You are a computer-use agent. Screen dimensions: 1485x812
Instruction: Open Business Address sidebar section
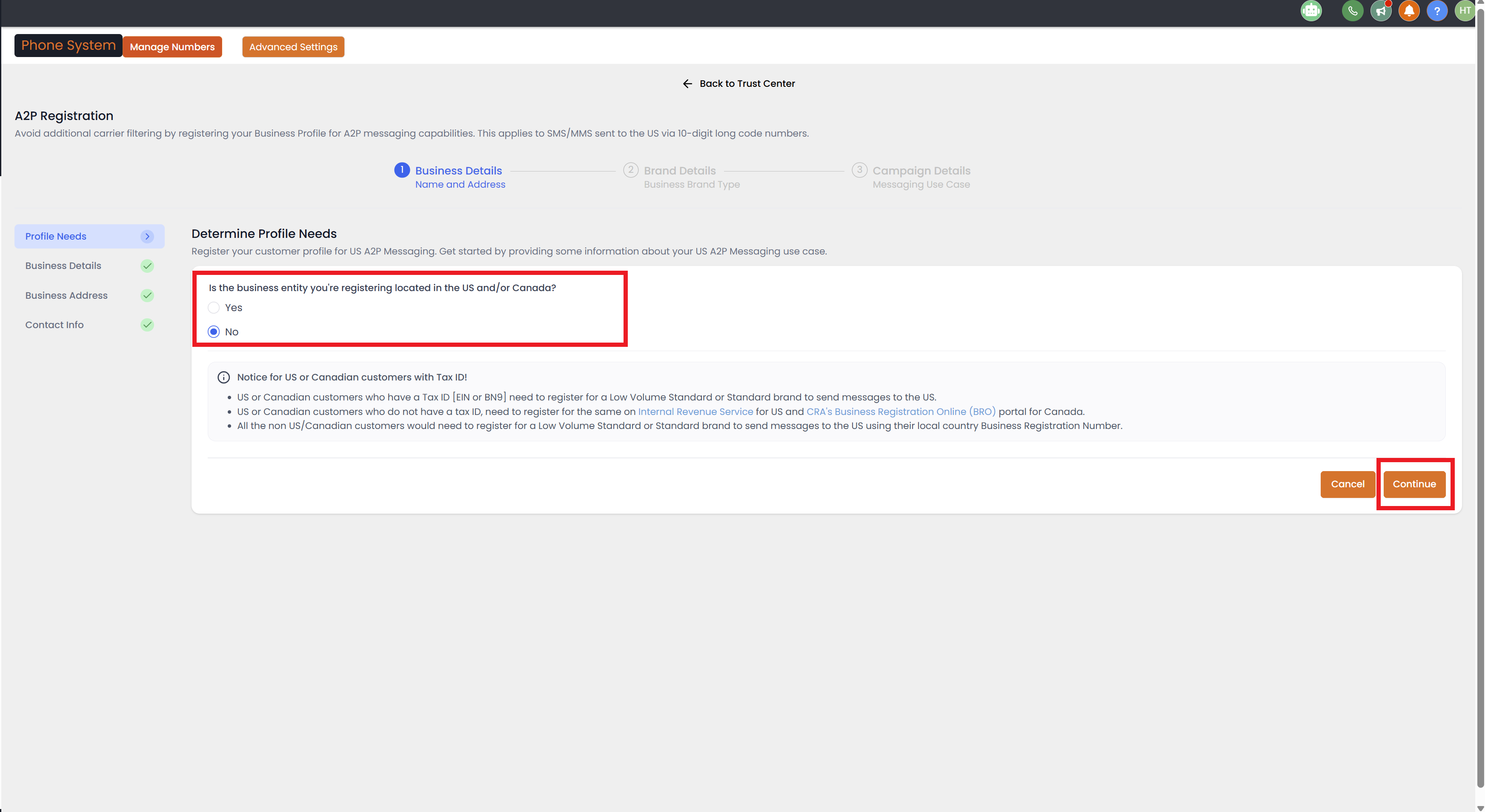click(x=66, y=295)
